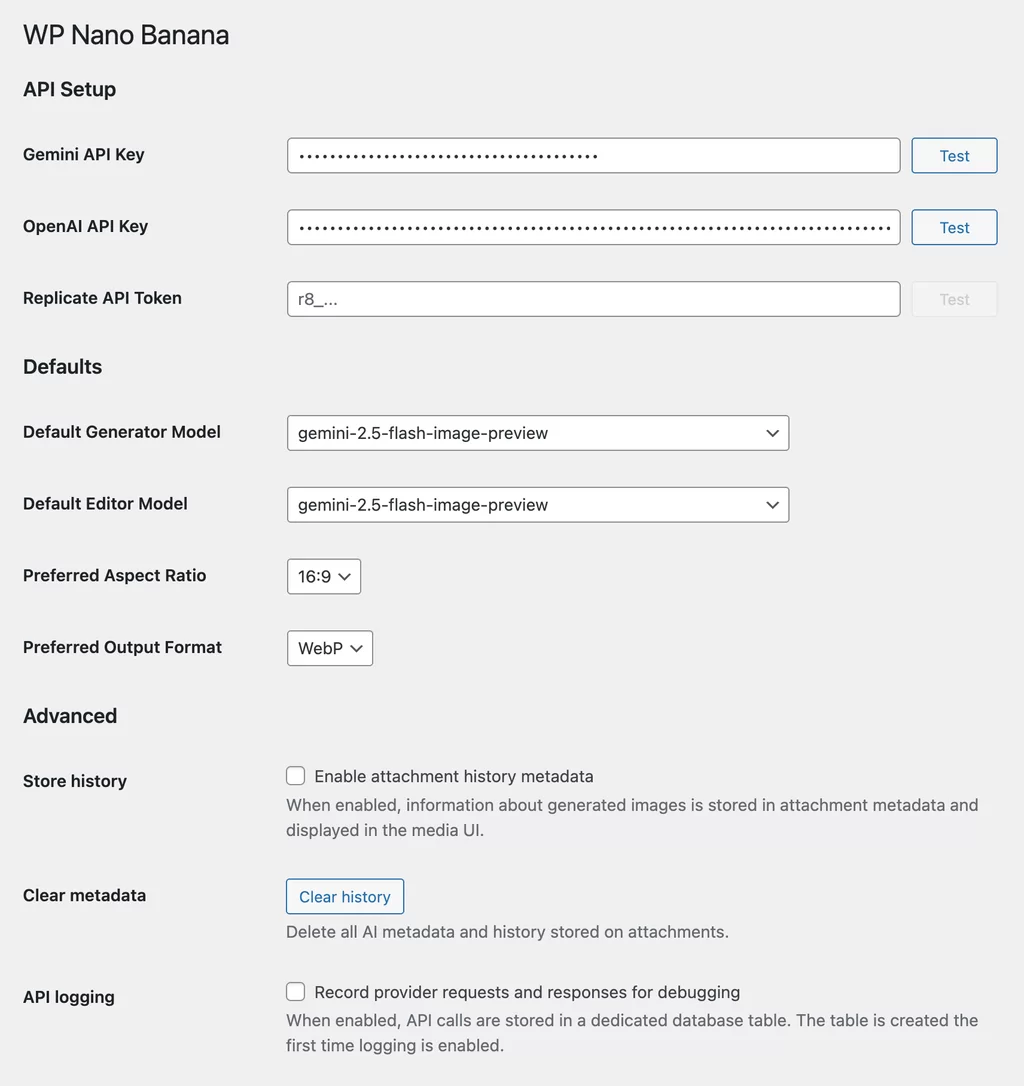Click the Defaults section heading
The width and height of the screenshot is (1024, 1086).
(62, 367)
